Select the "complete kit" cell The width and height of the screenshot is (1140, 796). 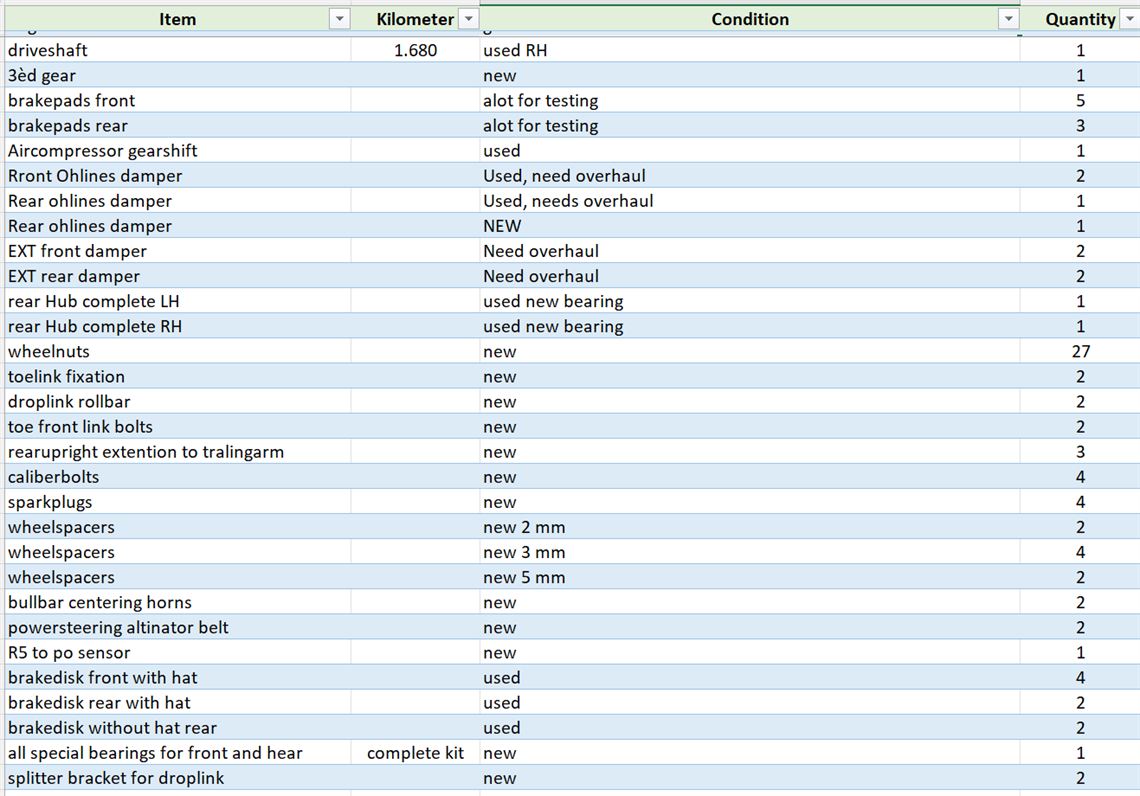coord(415,753)
